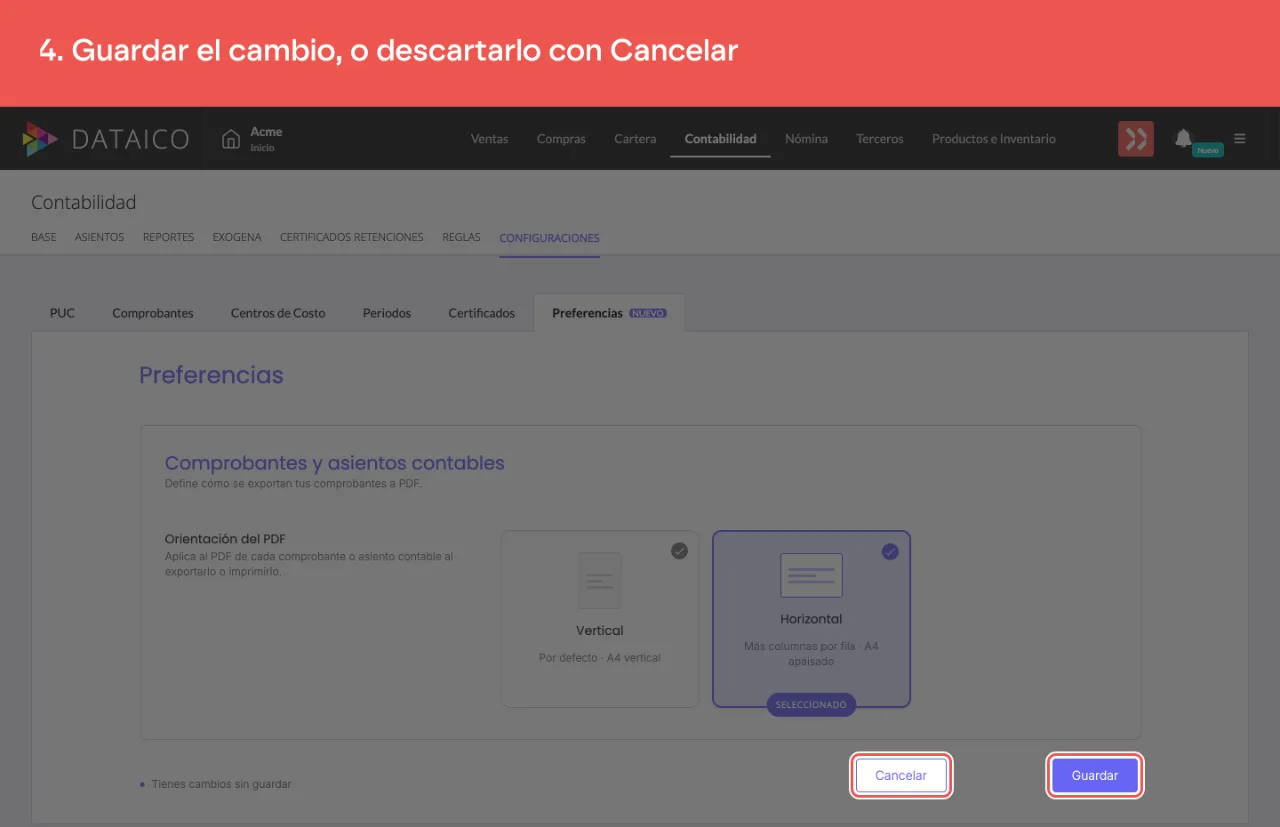Click the portrait page icon above Vertical
The width and height of the screenshot is (1280, 827).
(x=600, y=580)
